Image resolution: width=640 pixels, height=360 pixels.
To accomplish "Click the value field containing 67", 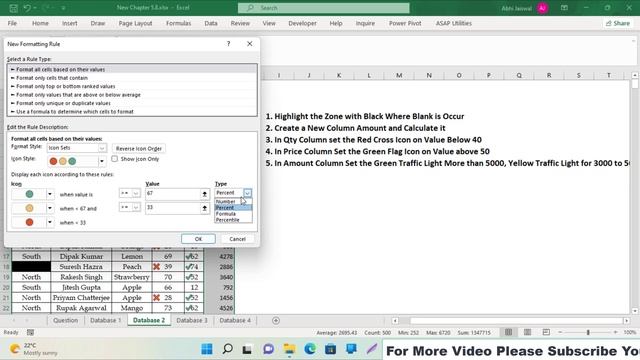I will click(x=173, y=194).
